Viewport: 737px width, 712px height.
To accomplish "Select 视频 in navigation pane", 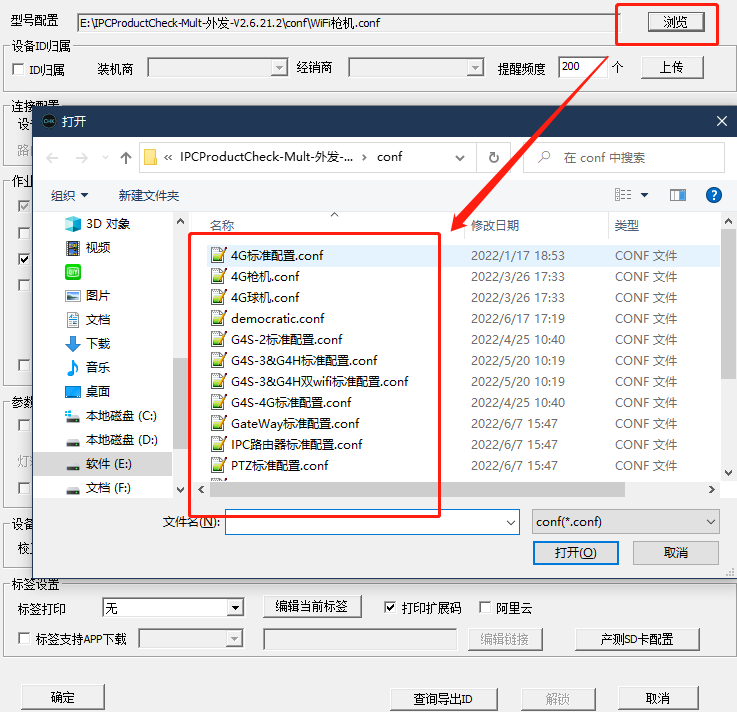I will pyautogui.click(x=88, y=248).
